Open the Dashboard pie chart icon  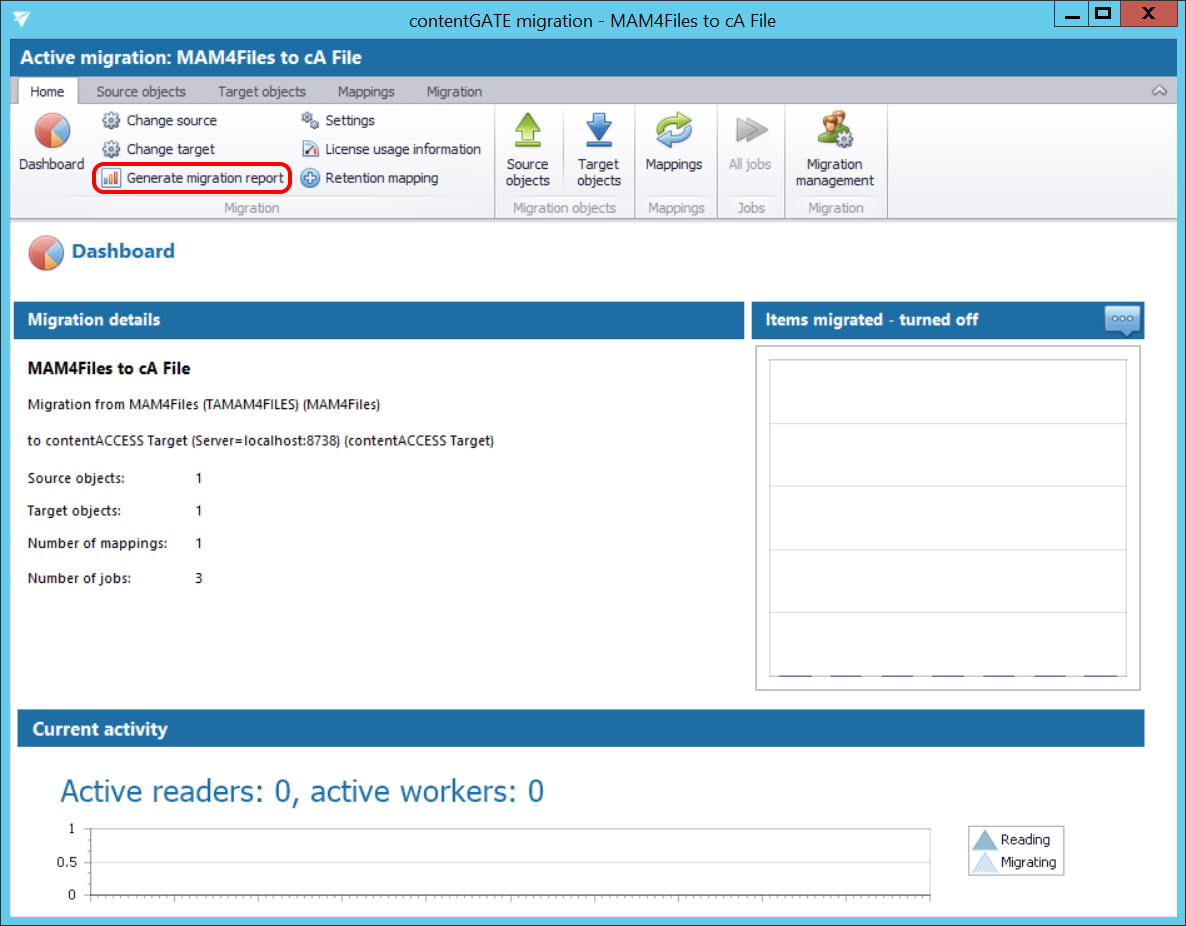click(51, 135)
